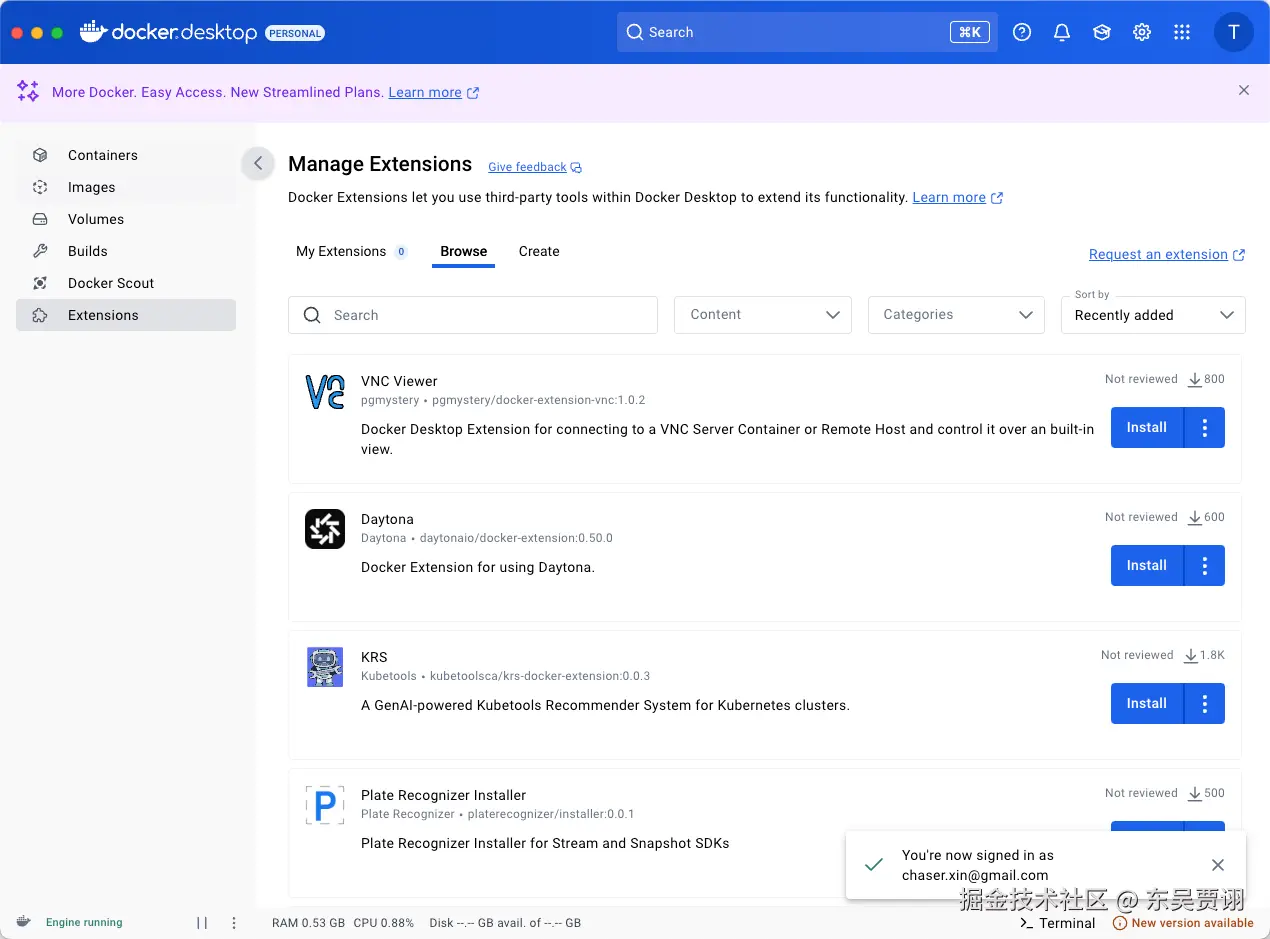Install the KRS extension

[1147, 704]
